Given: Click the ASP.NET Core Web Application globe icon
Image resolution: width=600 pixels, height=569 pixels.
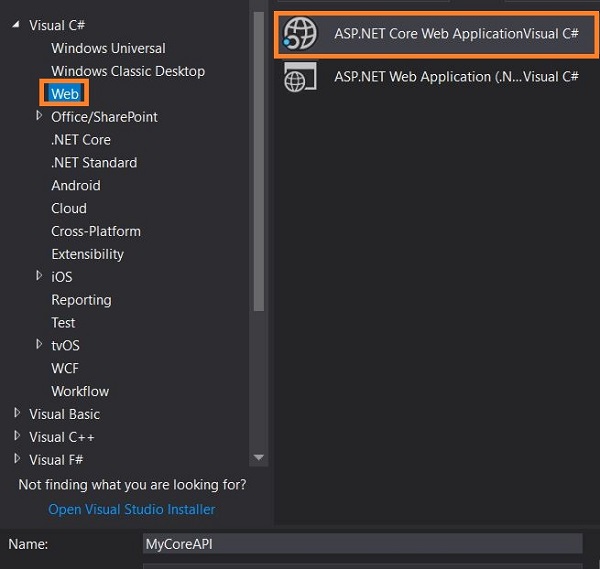Looking at the screenshot, I should pos(300,33).
